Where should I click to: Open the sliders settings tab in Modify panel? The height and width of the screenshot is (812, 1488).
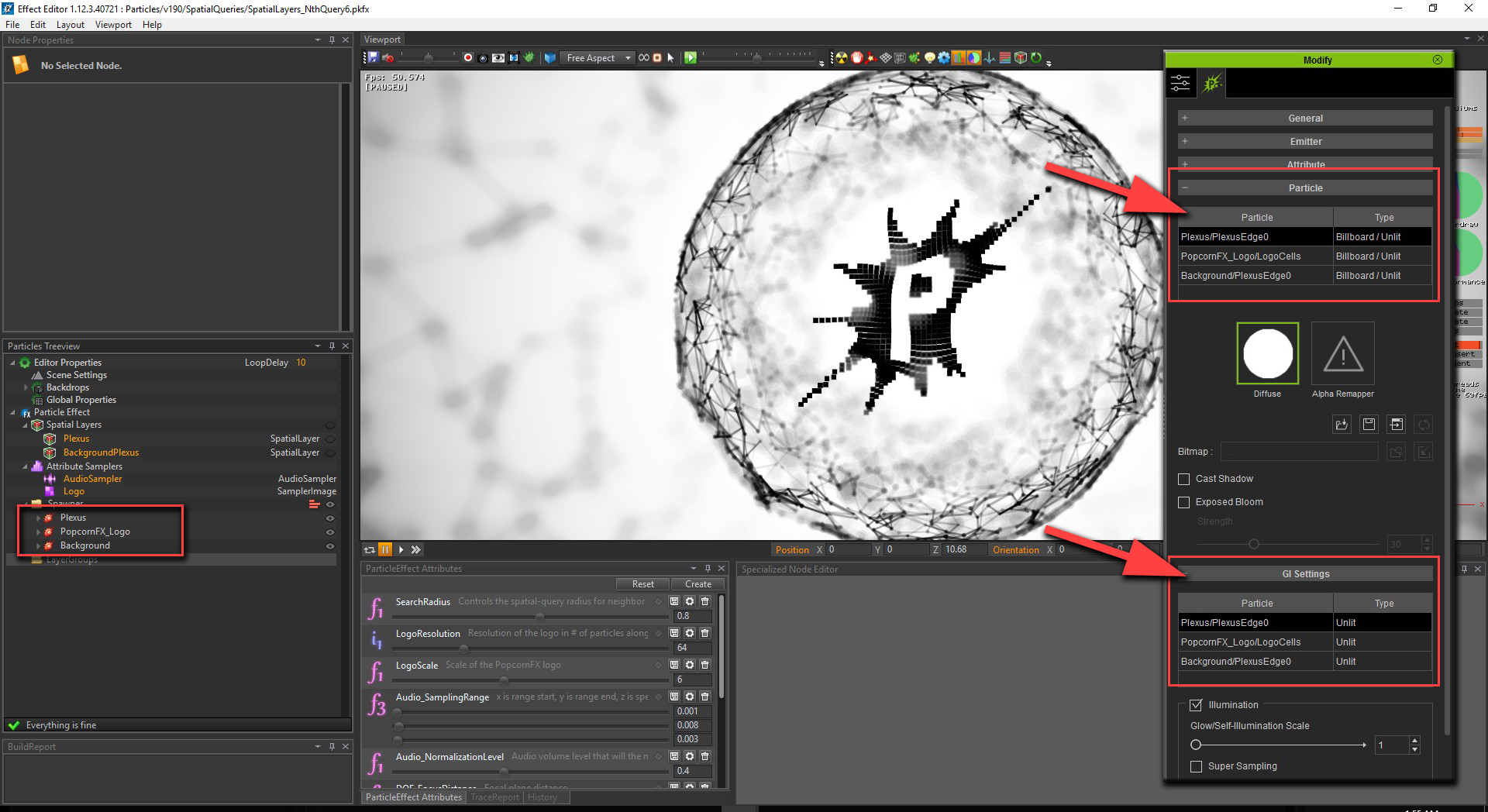pos(1180,83)
